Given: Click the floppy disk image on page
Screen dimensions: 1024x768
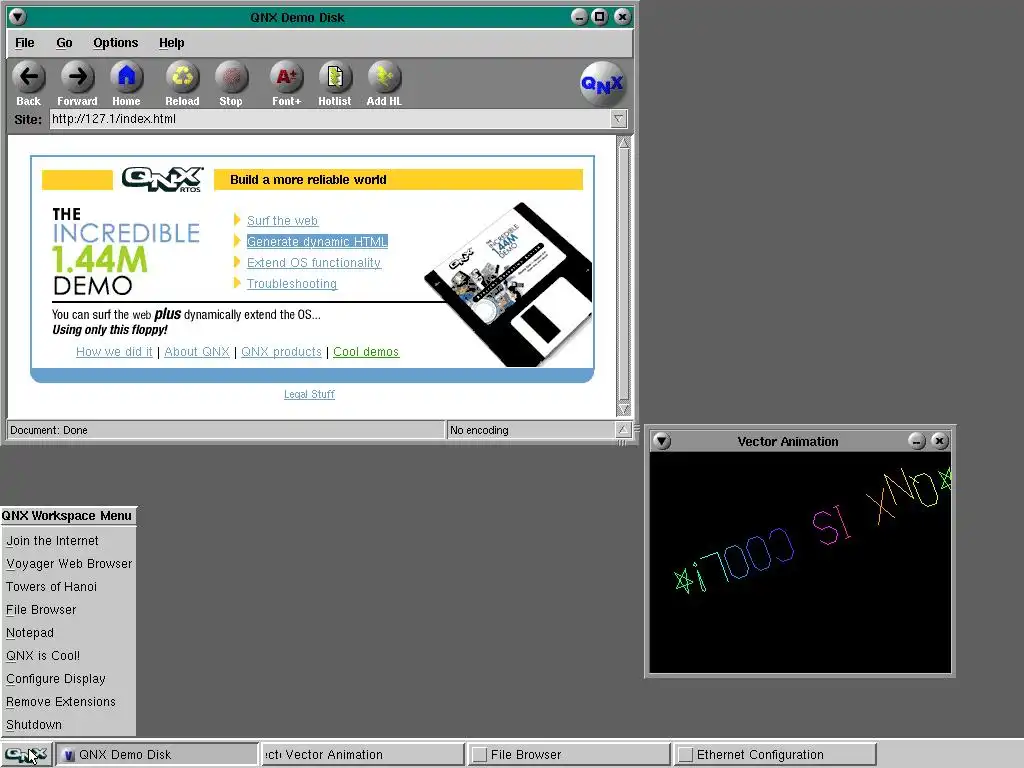Looking at the screenshot, I should click(509, 285).
